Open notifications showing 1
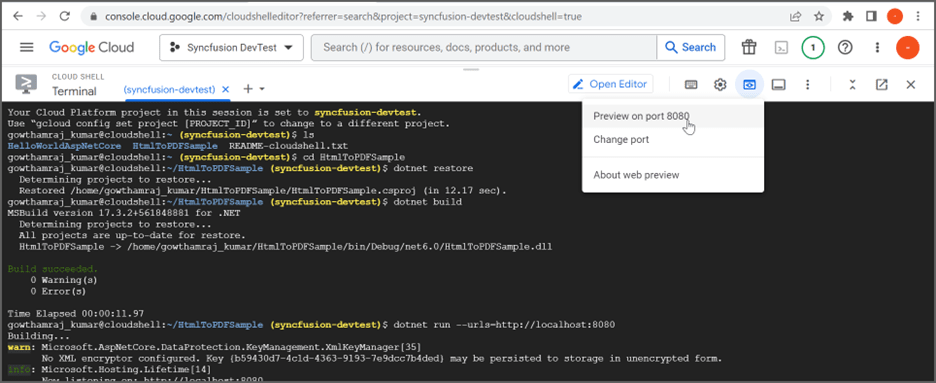Image resolution: width=936 pixels, height=383 pixels. coord(812,48)
